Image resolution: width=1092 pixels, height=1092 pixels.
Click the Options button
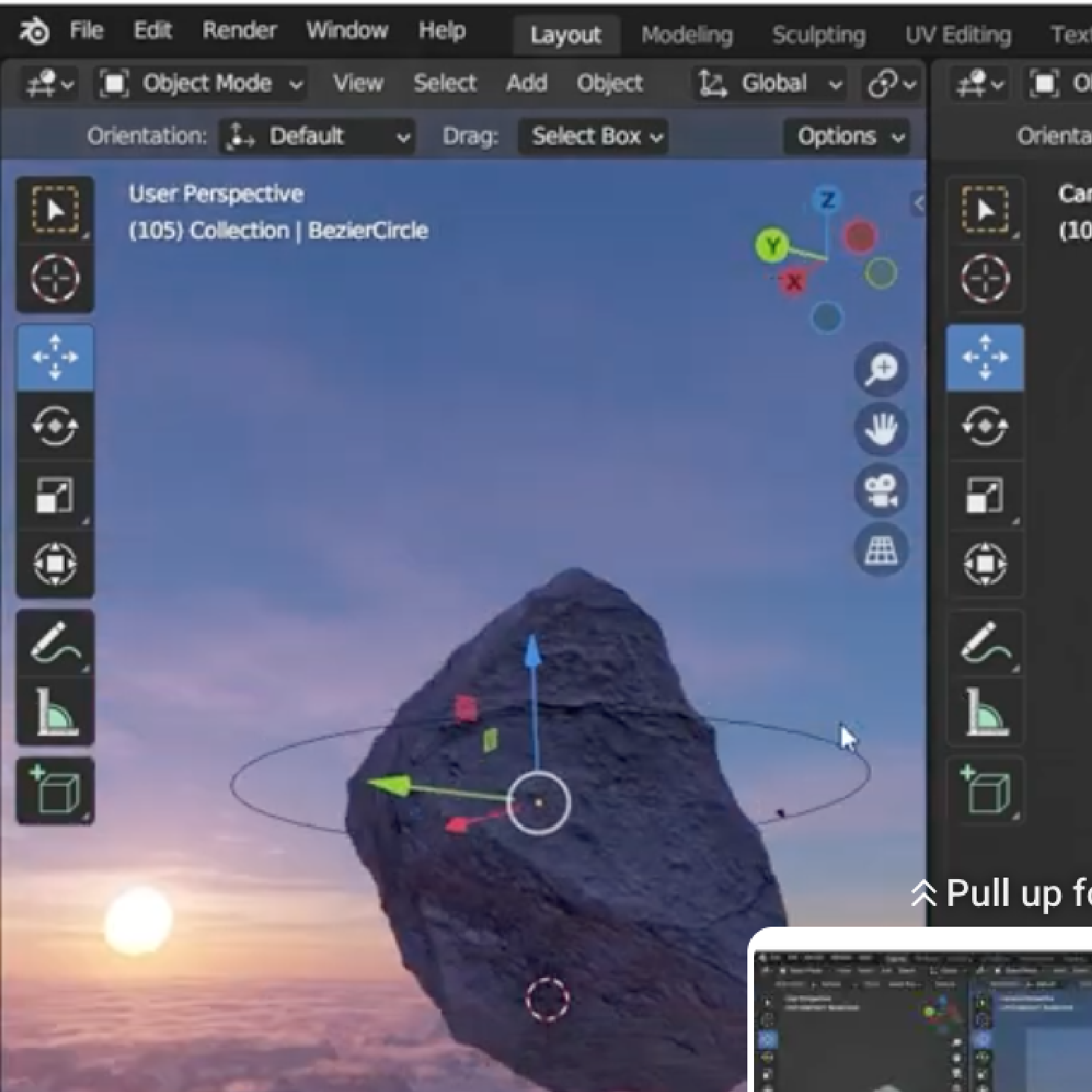(x=846, y=137)
